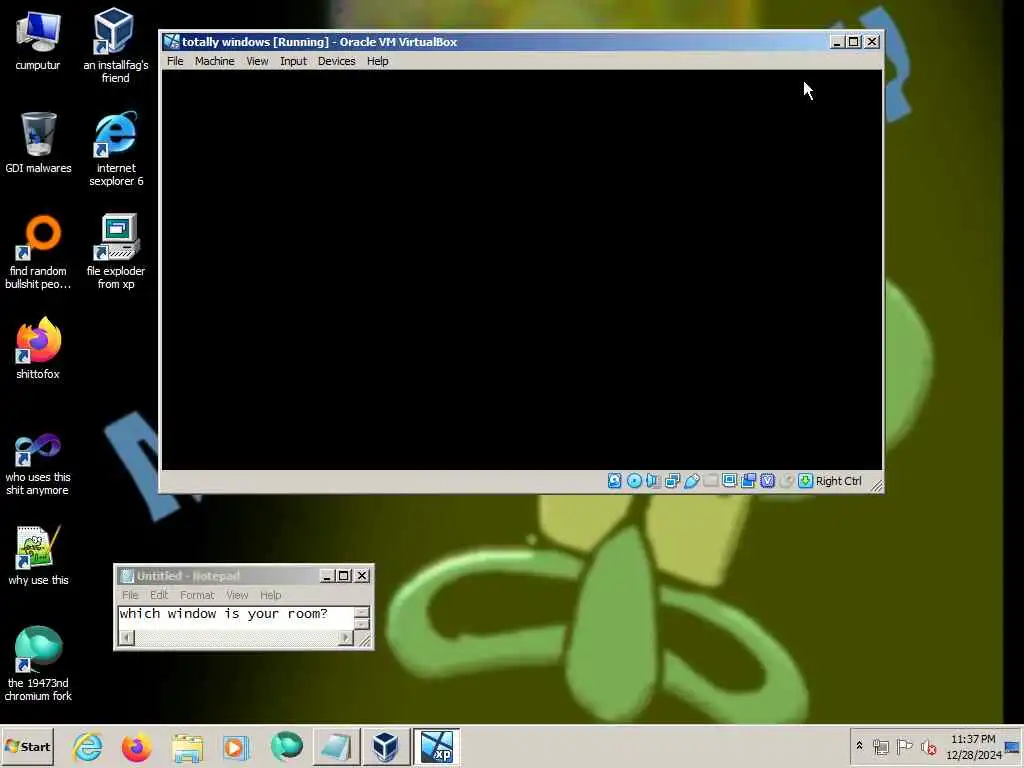Select the internet sexplorer 6 shortcut
This screenshot has height=768, width=1024.
click(116, 149)
